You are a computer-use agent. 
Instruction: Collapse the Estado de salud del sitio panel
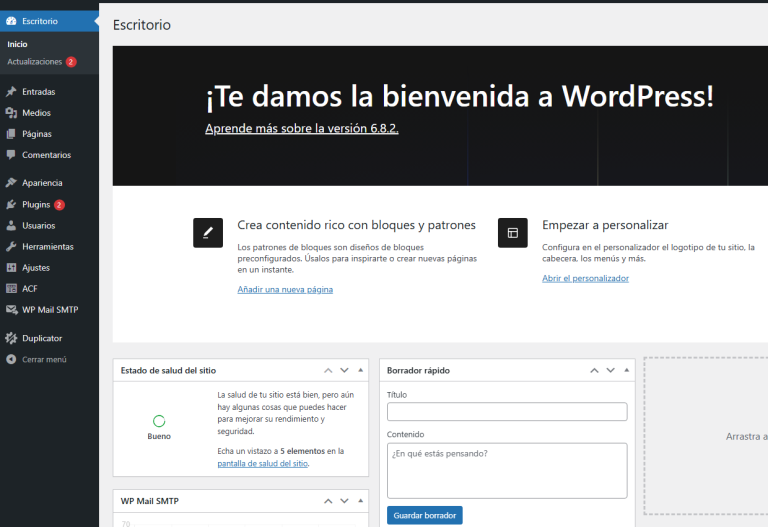click(x=360, y=370)
